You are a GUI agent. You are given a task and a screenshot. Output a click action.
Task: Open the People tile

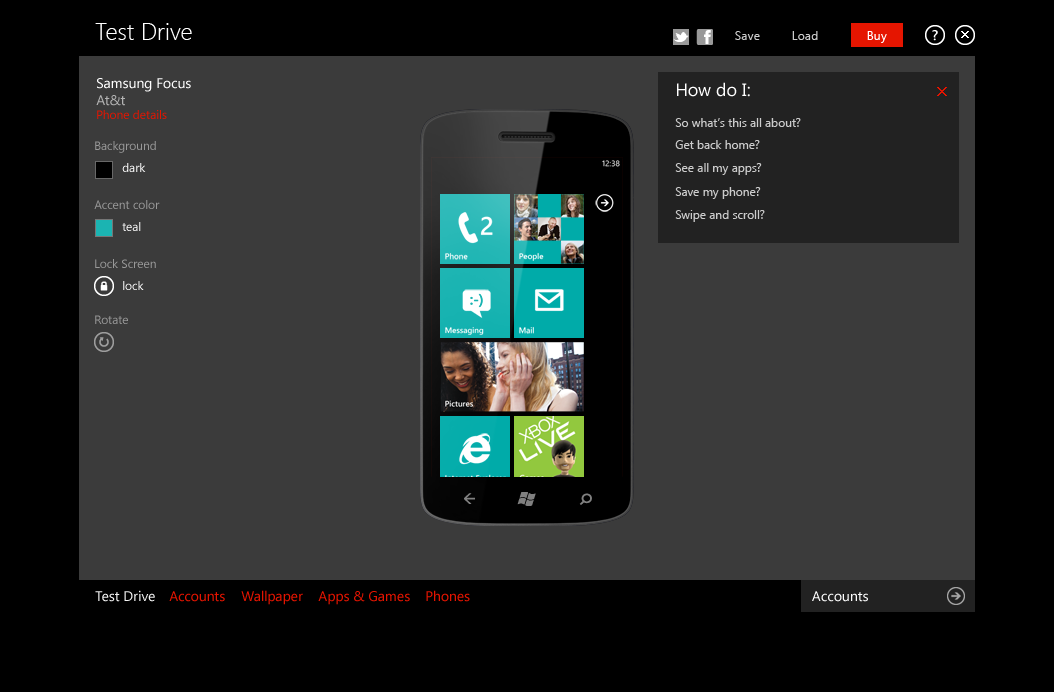point(549,229)
